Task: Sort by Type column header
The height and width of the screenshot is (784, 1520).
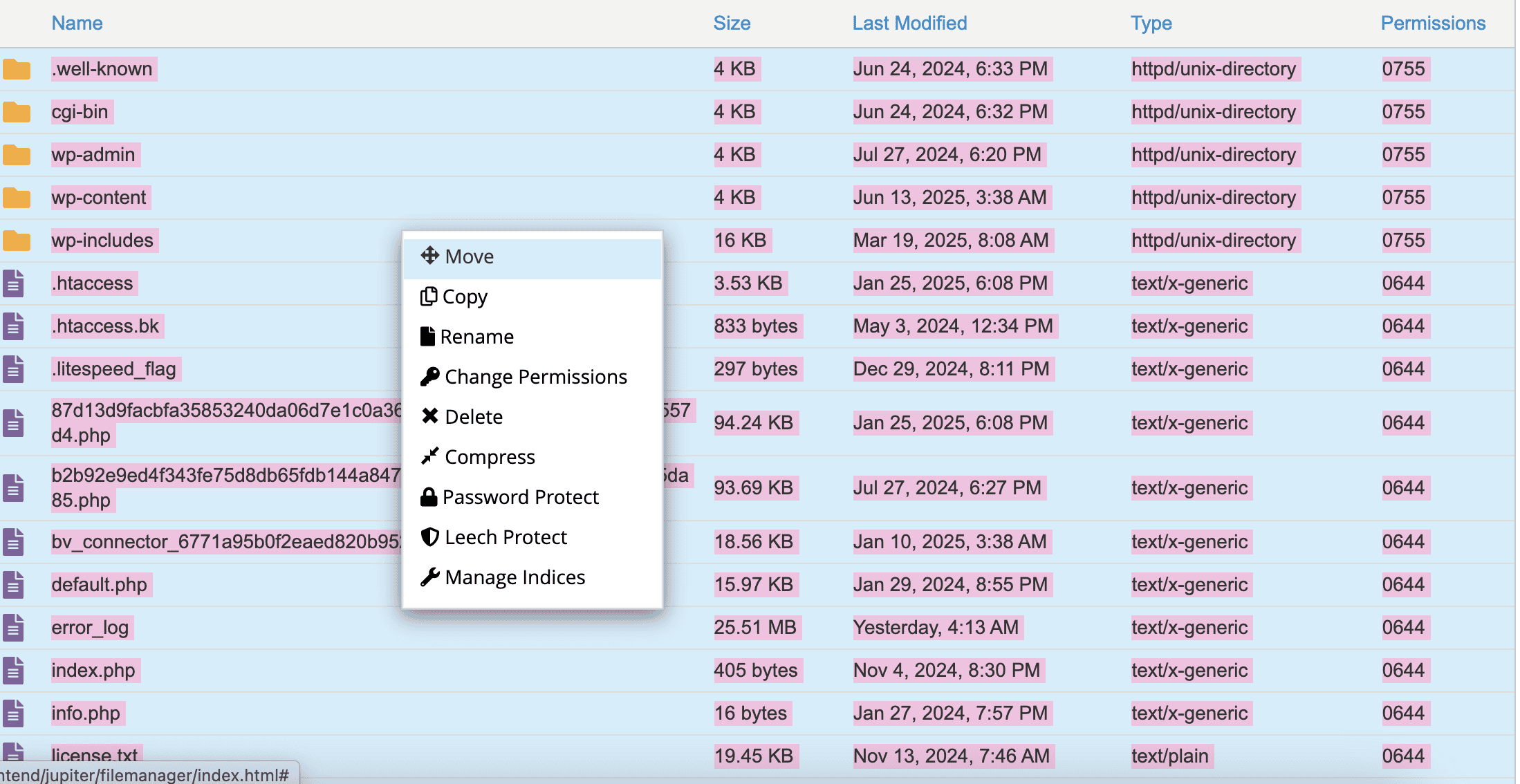Action: click(1151, 24)
